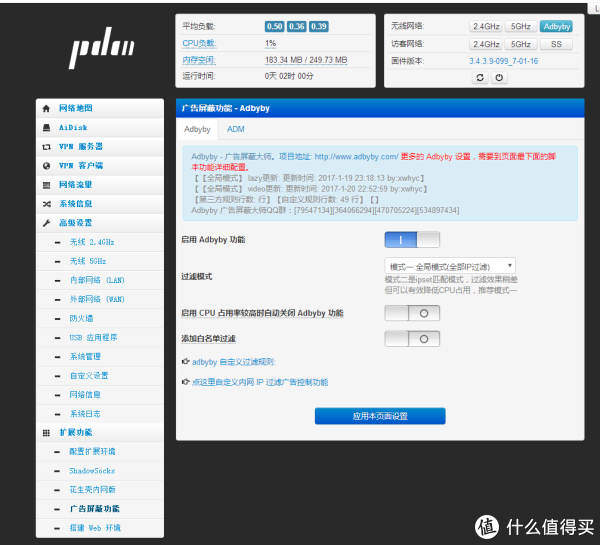Click the globe icon beside VPN 客户端
The image size is (600, 545).
(46, 166)
